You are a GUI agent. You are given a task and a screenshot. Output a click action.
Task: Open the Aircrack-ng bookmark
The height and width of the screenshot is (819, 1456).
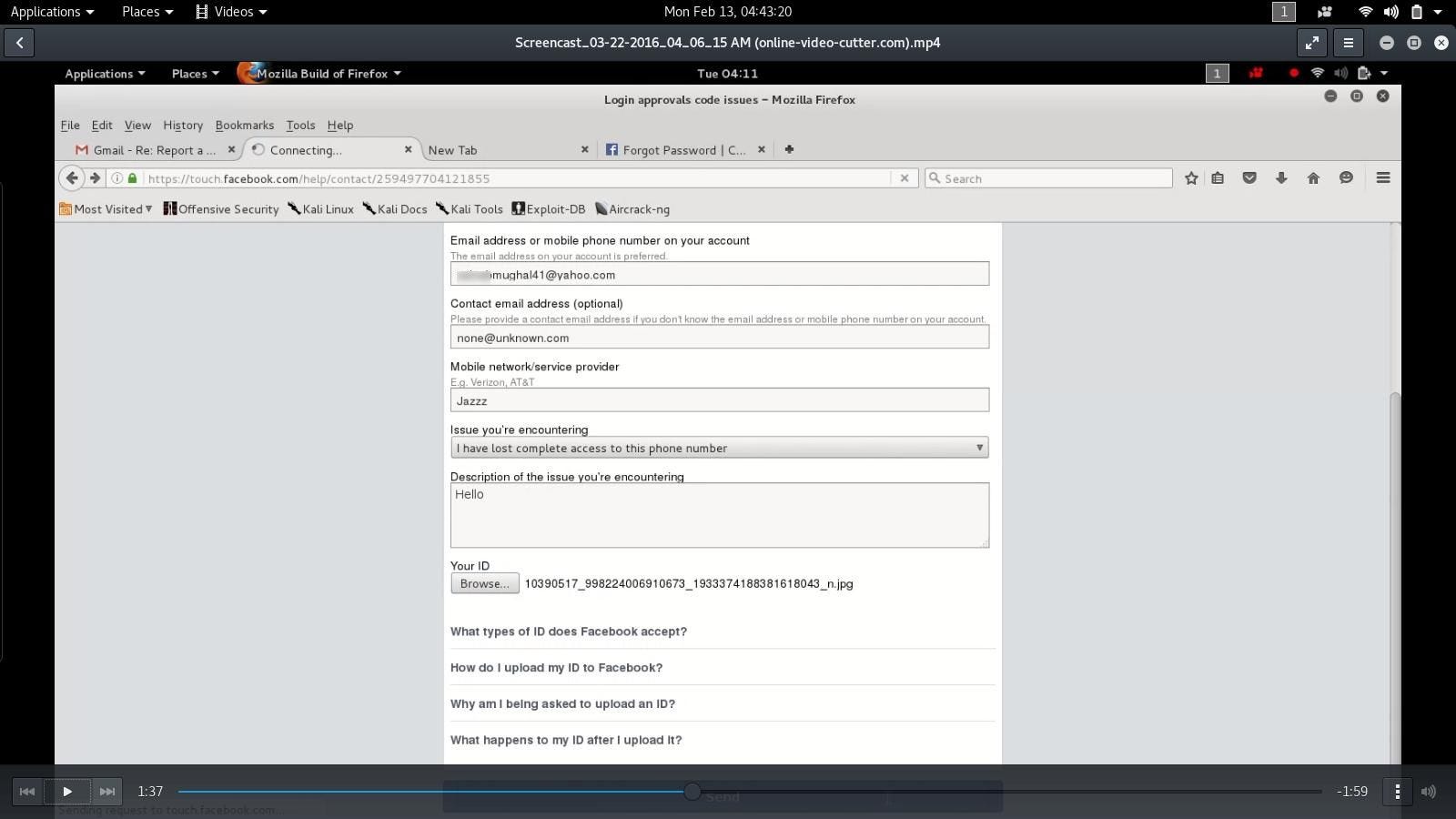tap(632, 209)
